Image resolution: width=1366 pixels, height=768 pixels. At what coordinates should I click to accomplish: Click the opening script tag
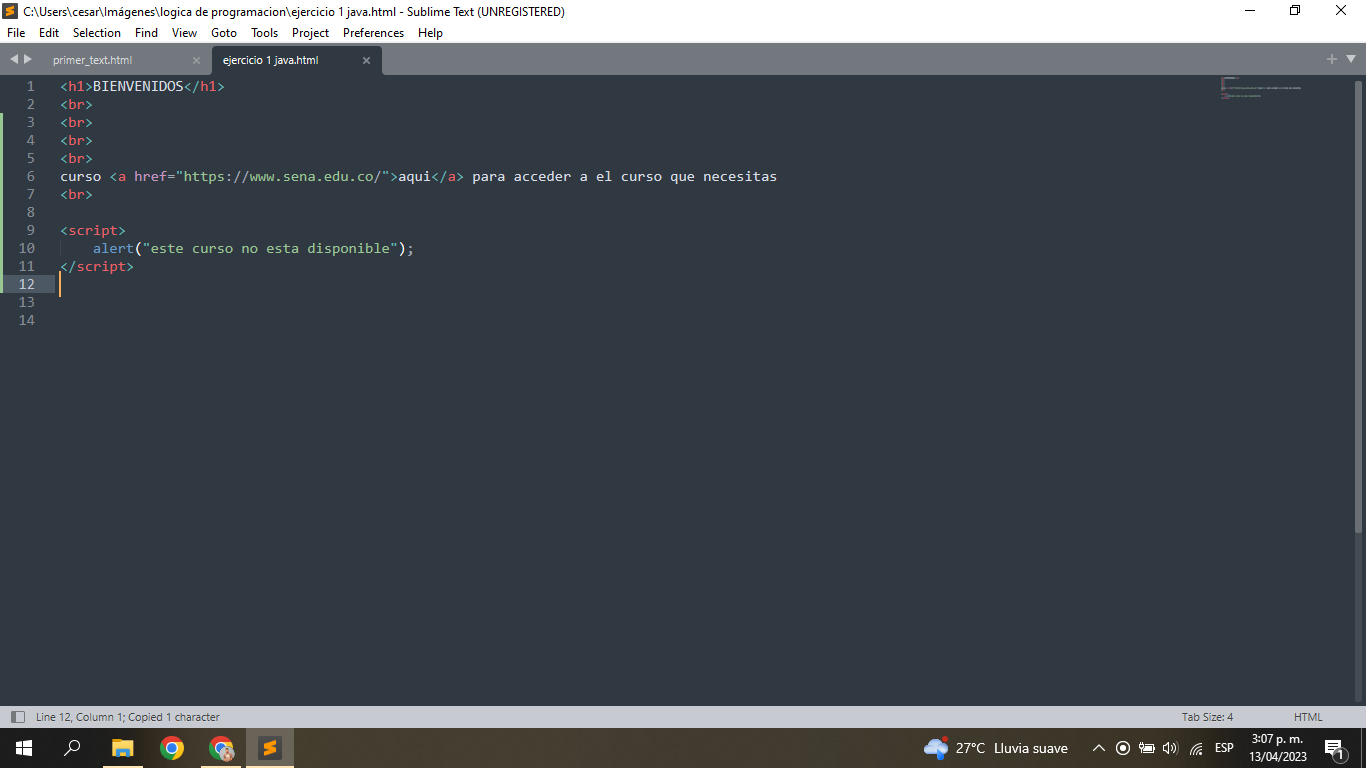[93, 230]
